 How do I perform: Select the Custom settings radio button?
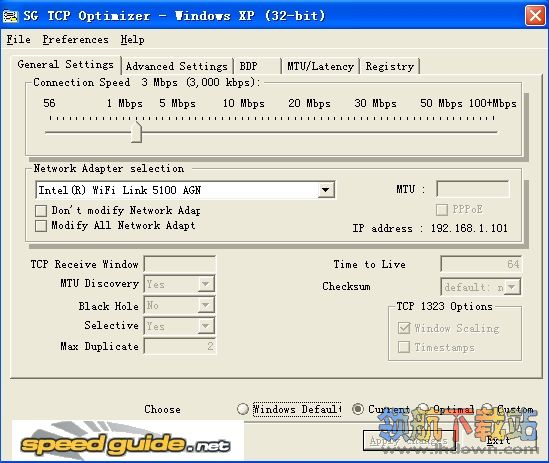[x=487, y=408]
